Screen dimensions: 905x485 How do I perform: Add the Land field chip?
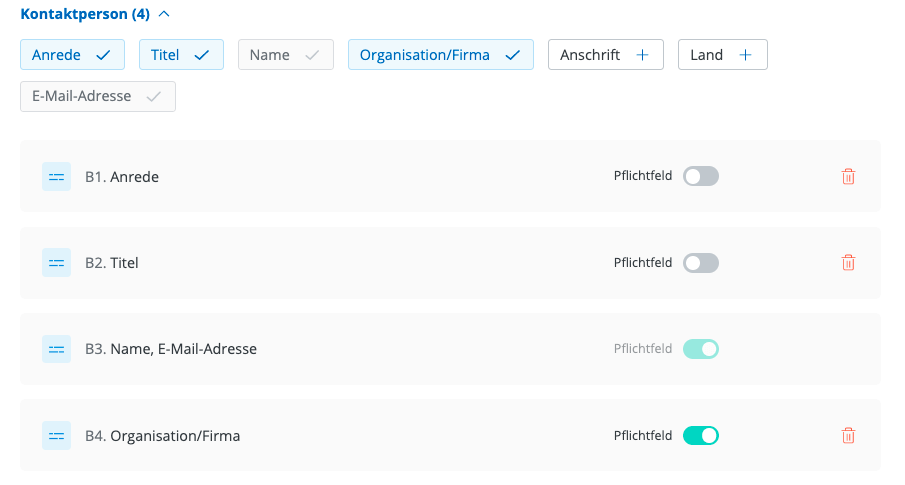pos(722,55)
